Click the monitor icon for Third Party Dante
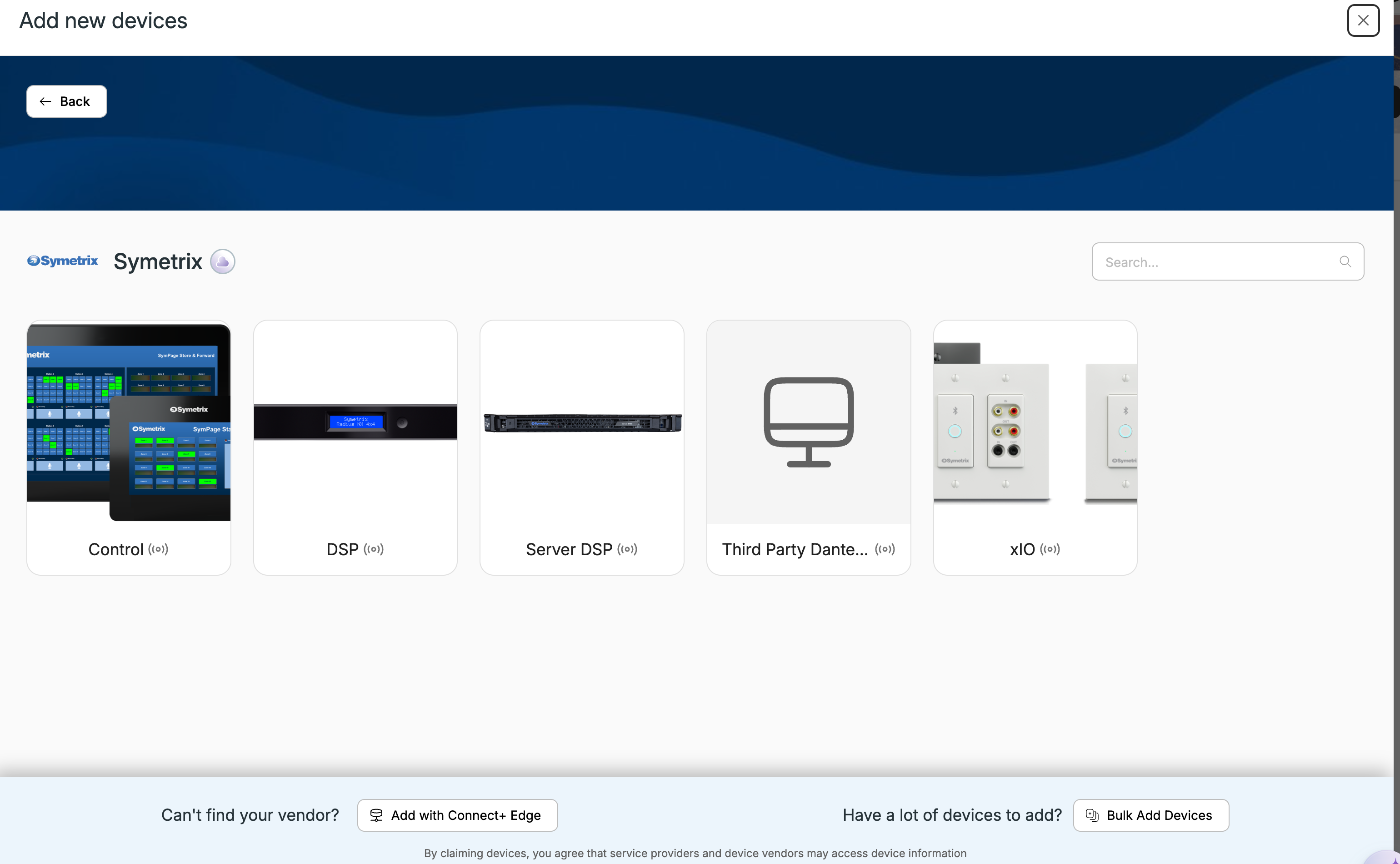This screenshot has width=1400, height=864. tap(809, 422)
